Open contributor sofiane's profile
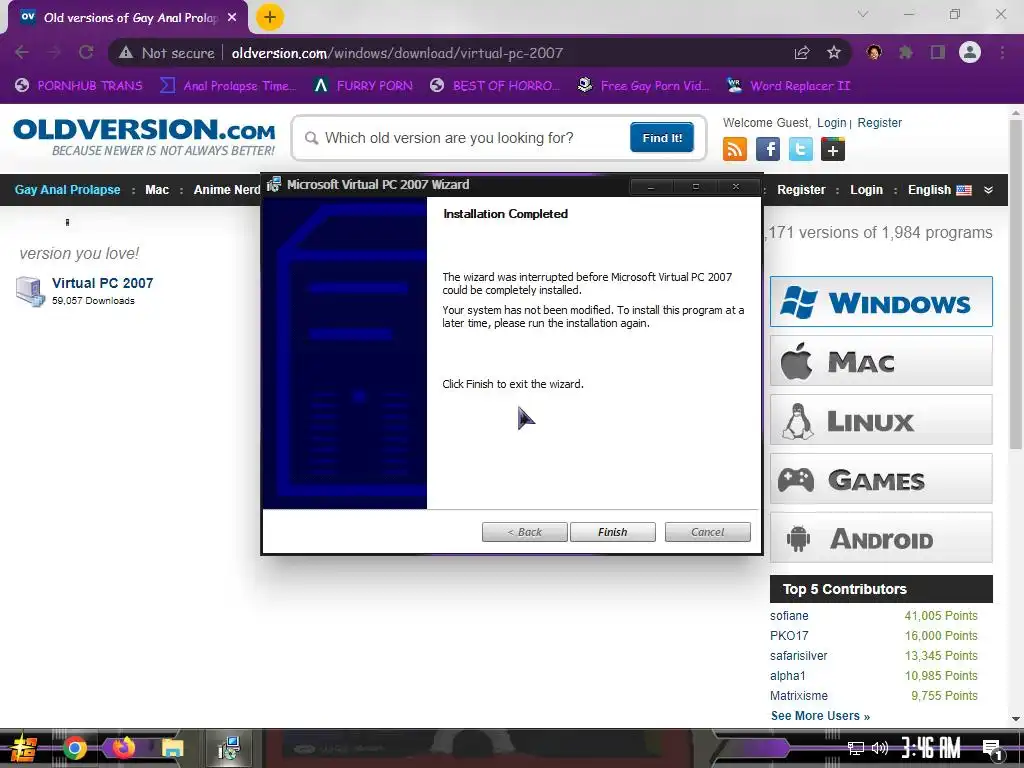 [x=789, y=616]
